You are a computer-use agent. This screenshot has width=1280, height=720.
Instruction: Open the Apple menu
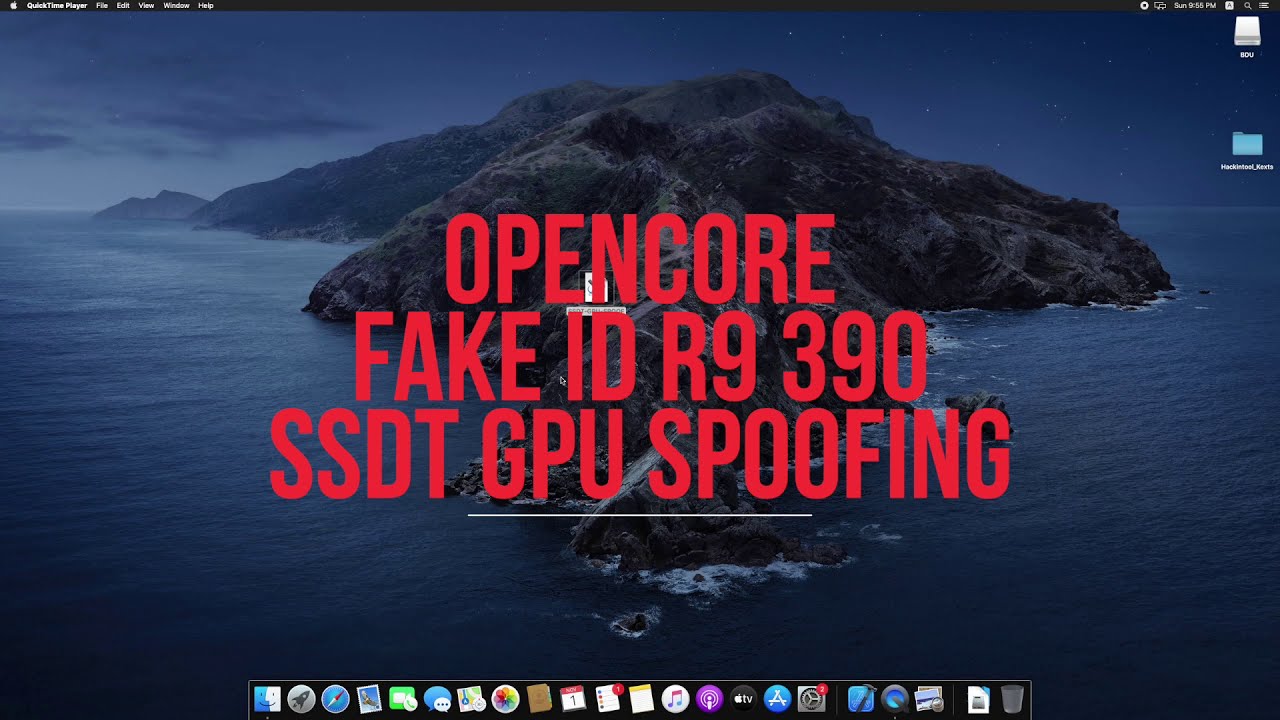[13, 5]
